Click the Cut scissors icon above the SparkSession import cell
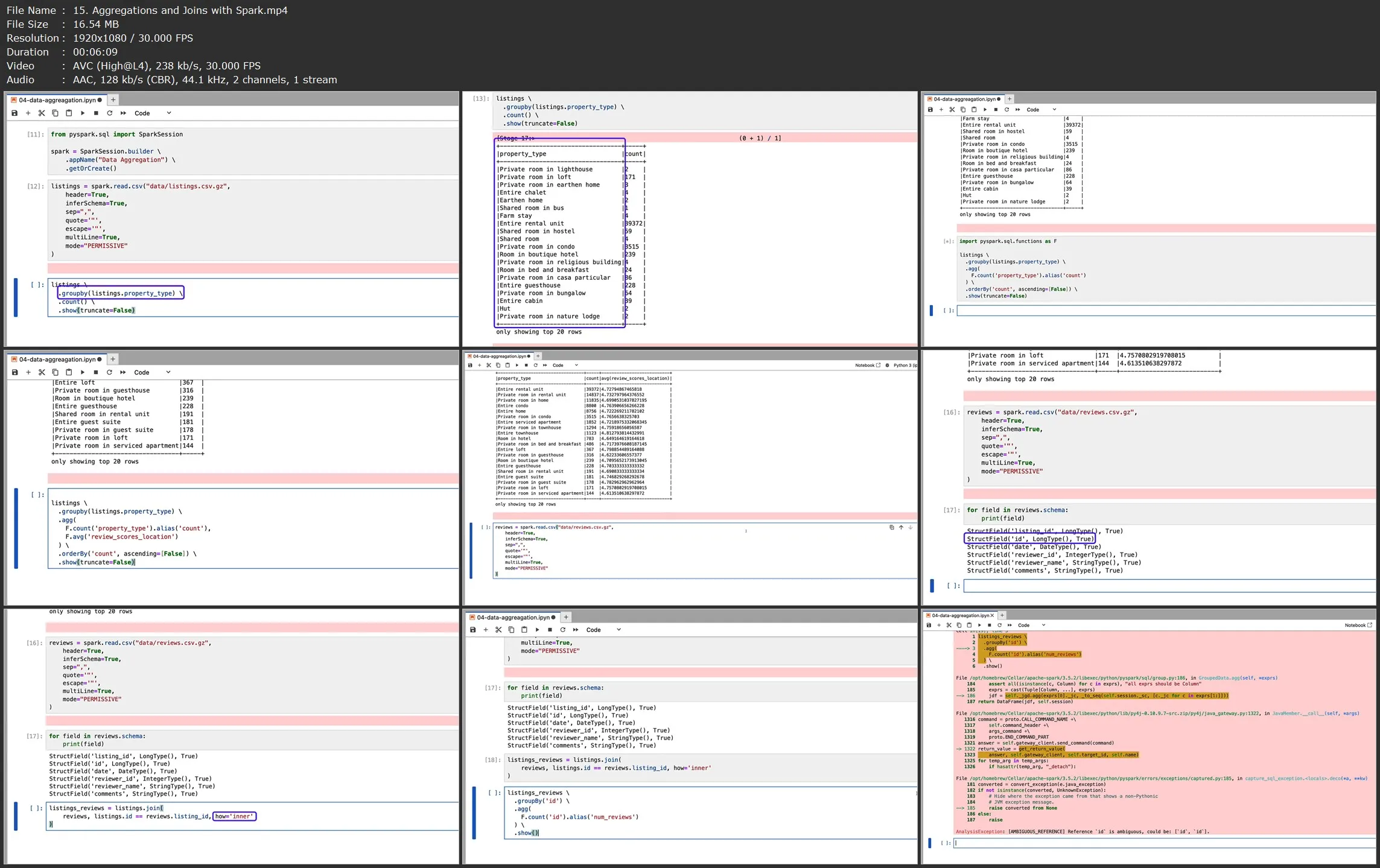This screenshot has height=868, width=1380. coord(42,113)
